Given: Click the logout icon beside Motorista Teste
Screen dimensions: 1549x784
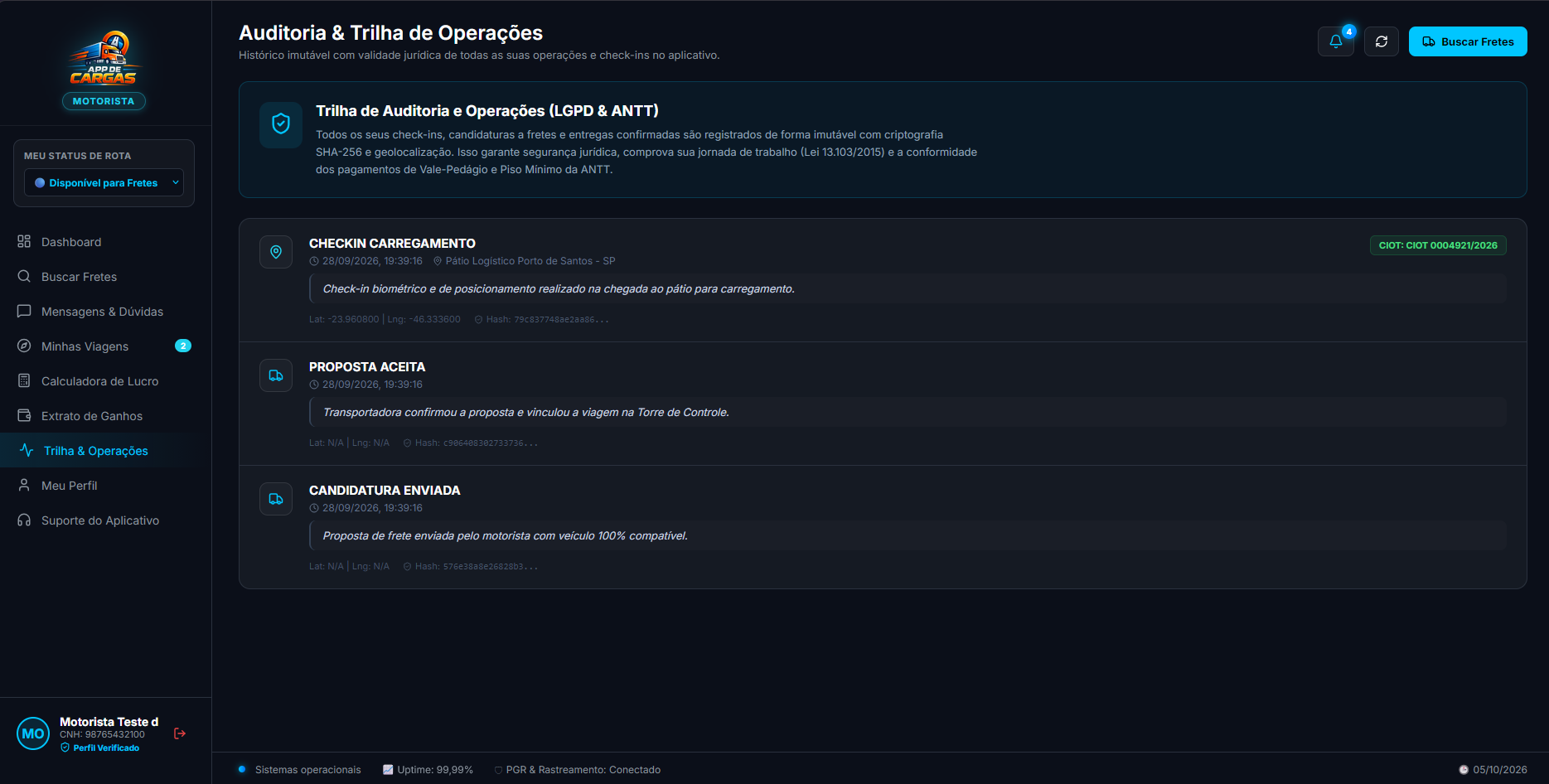Looking at the screenshot, I should point(180,733).
